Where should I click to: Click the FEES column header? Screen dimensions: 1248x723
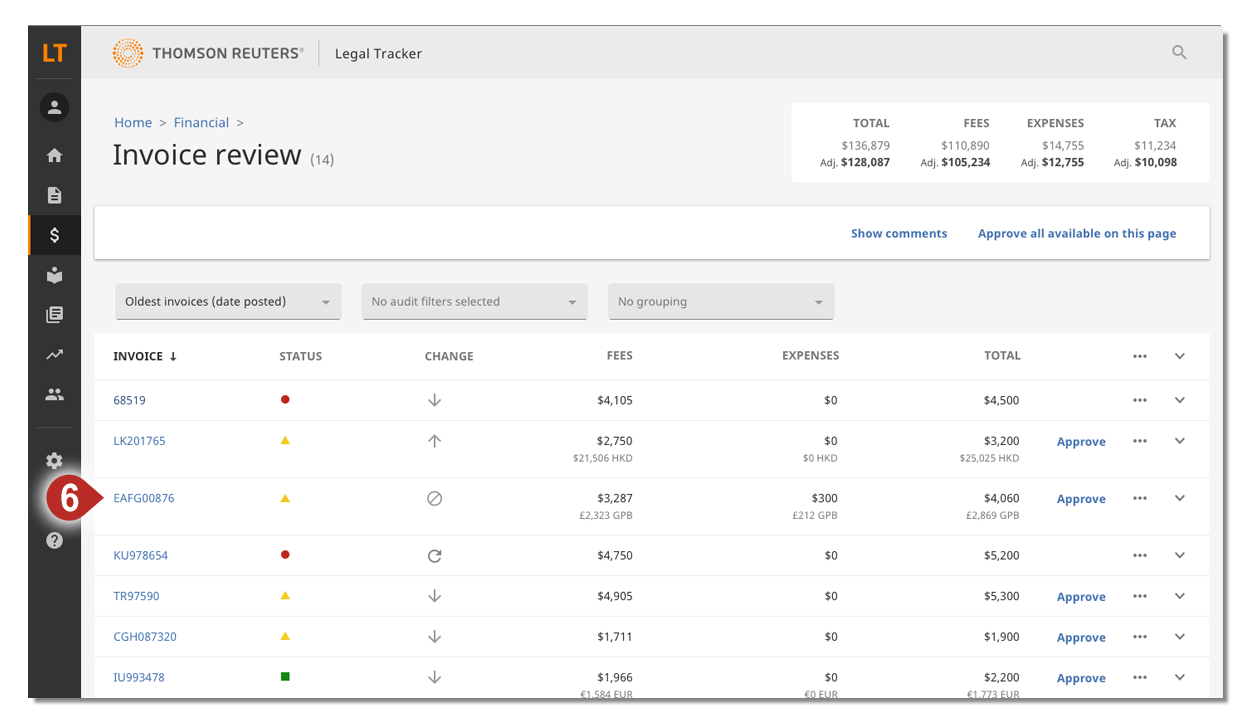(x=619, y=355)
